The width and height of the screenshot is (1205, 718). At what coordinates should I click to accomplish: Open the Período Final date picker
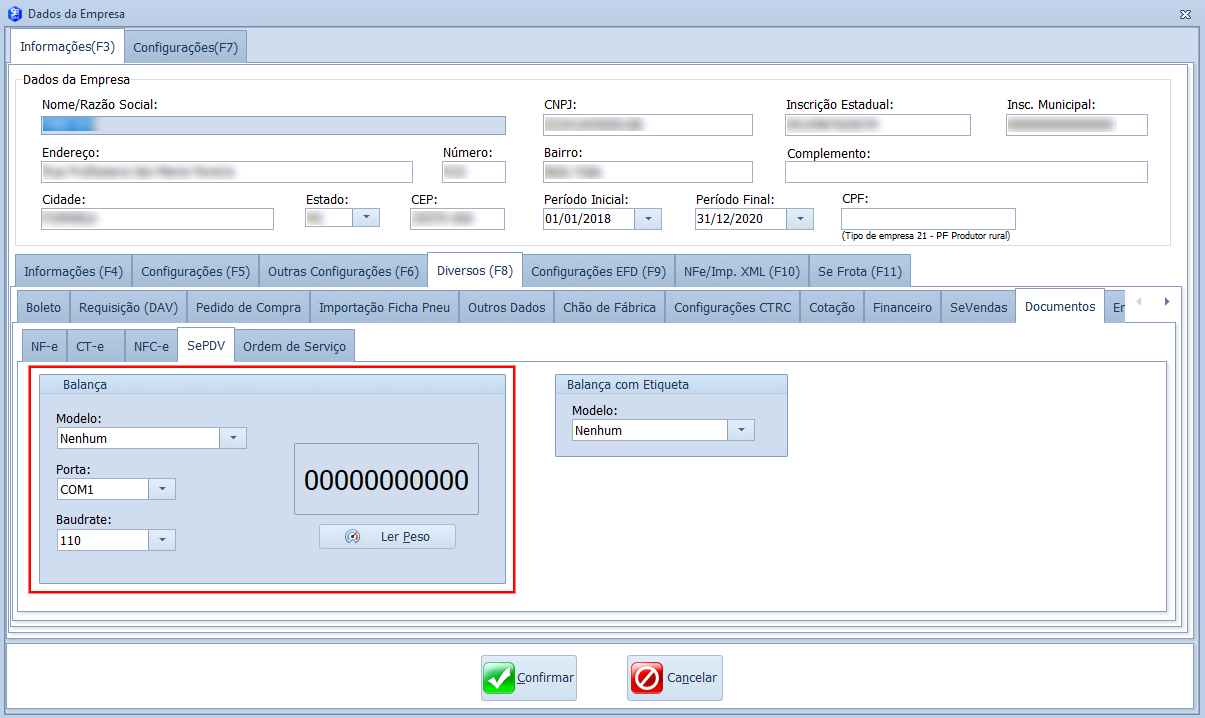click(800, 219)
